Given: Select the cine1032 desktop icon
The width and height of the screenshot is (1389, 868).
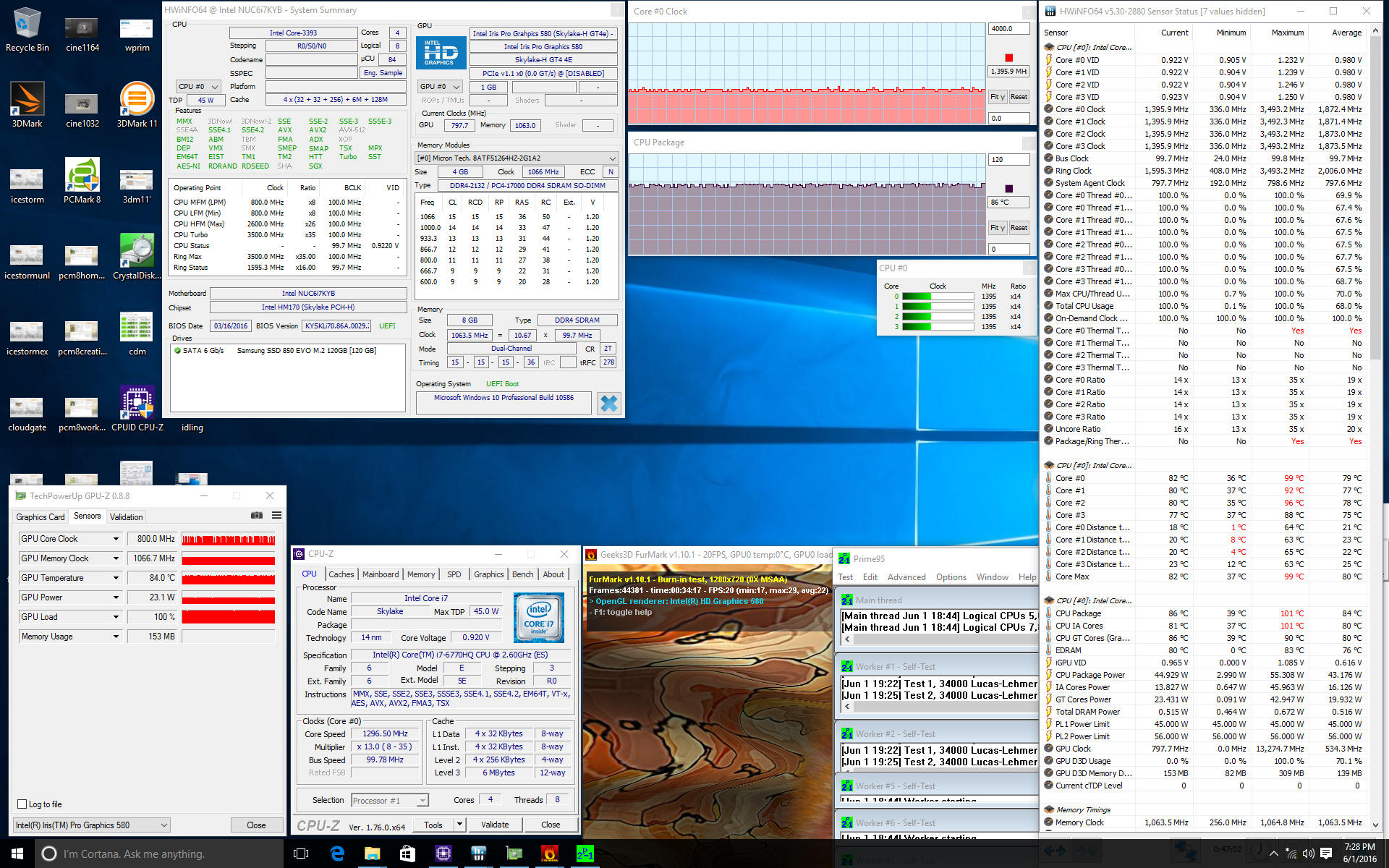Looking at the screenshot, I should tap(82, 109).
